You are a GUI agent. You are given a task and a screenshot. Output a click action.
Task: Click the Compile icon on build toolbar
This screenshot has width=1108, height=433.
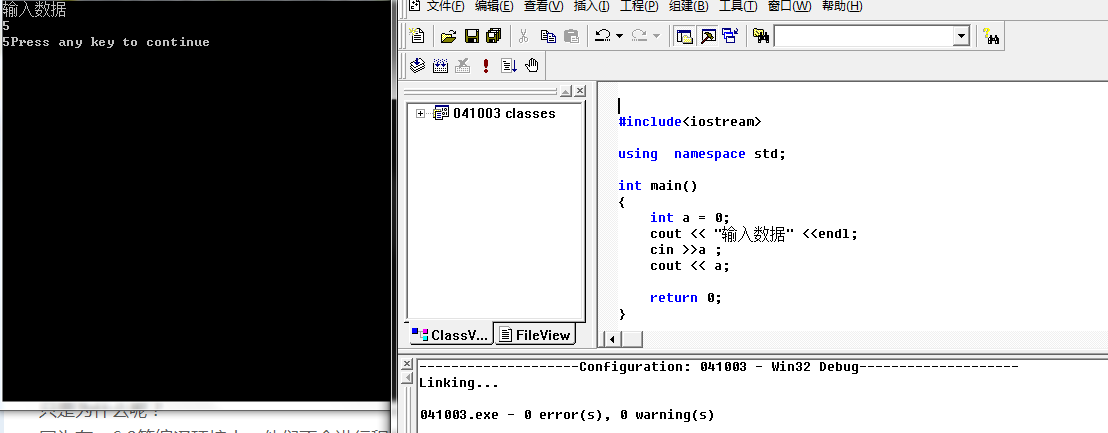(418, 66)
